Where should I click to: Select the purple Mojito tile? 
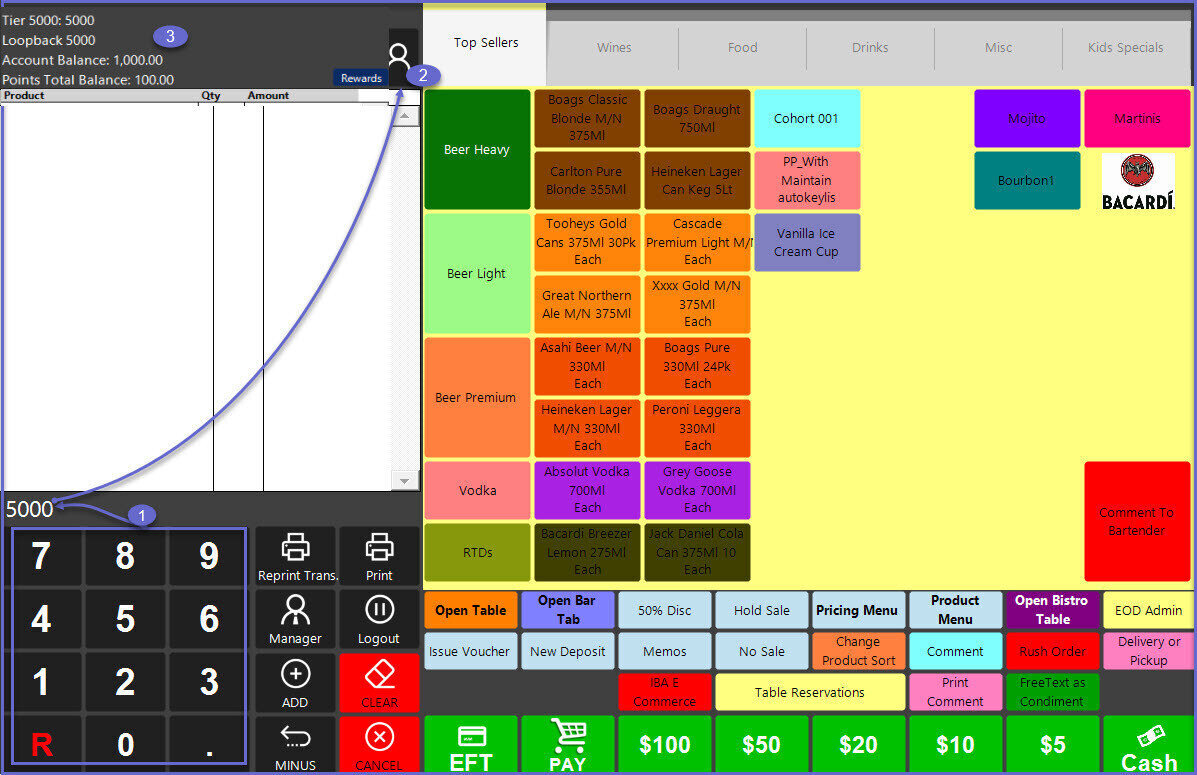point(1027,118)
